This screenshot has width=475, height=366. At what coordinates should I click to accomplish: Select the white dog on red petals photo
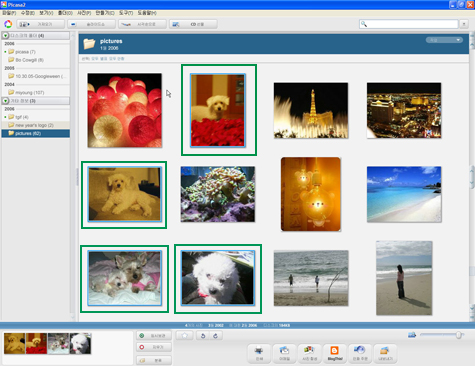point(218,110)
